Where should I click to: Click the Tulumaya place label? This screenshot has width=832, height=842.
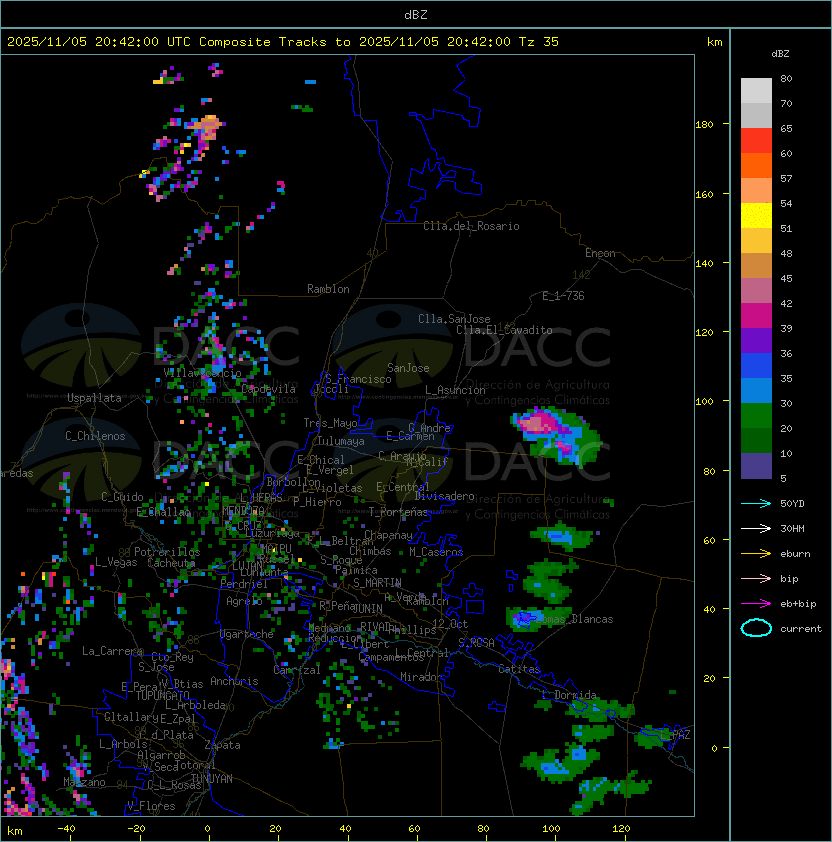coord(341,441)
